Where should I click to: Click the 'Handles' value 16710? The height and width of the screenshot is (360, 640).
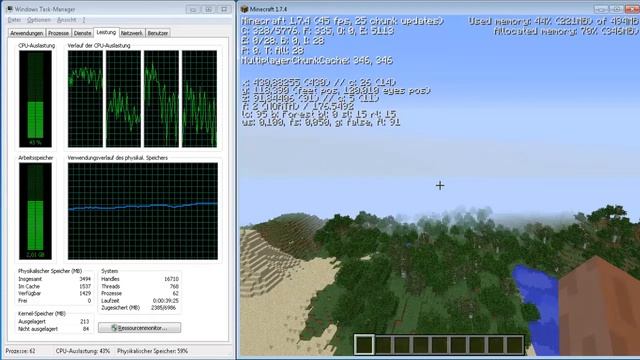coord(171,279)
